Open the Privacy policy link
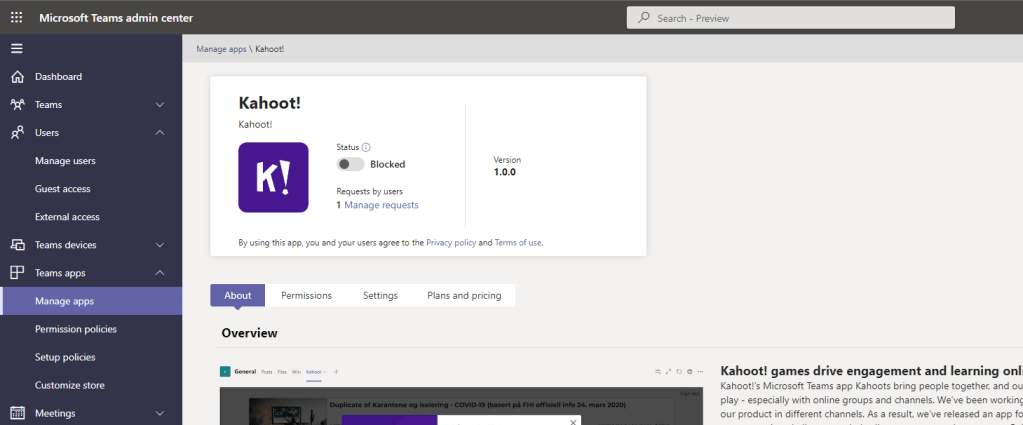This screenshot has width=1023, height=425. [451, 243]
